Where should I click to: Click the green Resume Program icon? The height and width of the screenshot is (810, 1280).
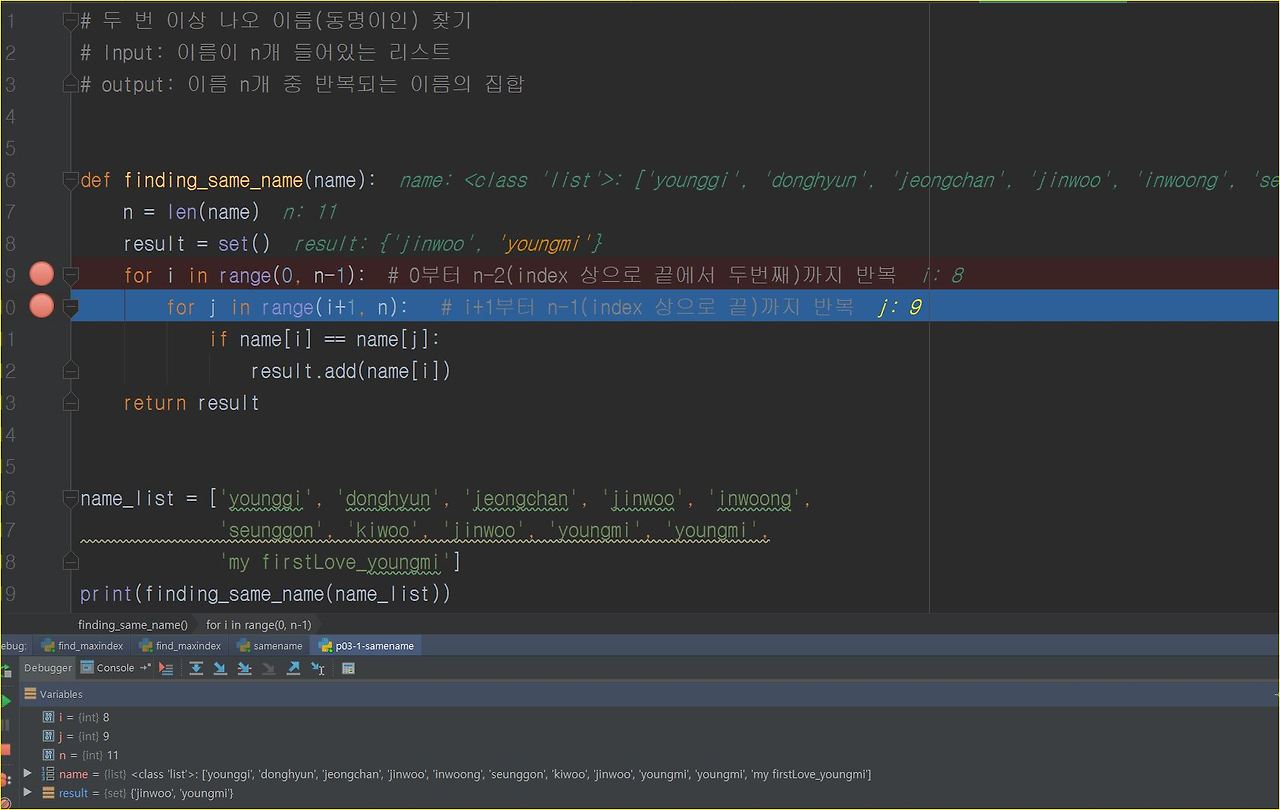pyautogui.click(x=6, y=701)
